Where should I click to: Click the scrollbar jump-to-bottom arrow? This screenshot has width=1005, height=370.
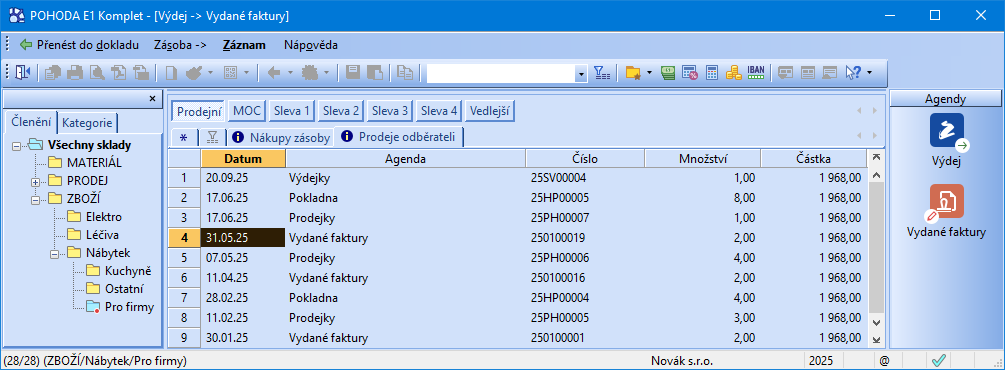pyautogui.click(x=876, y=339)
